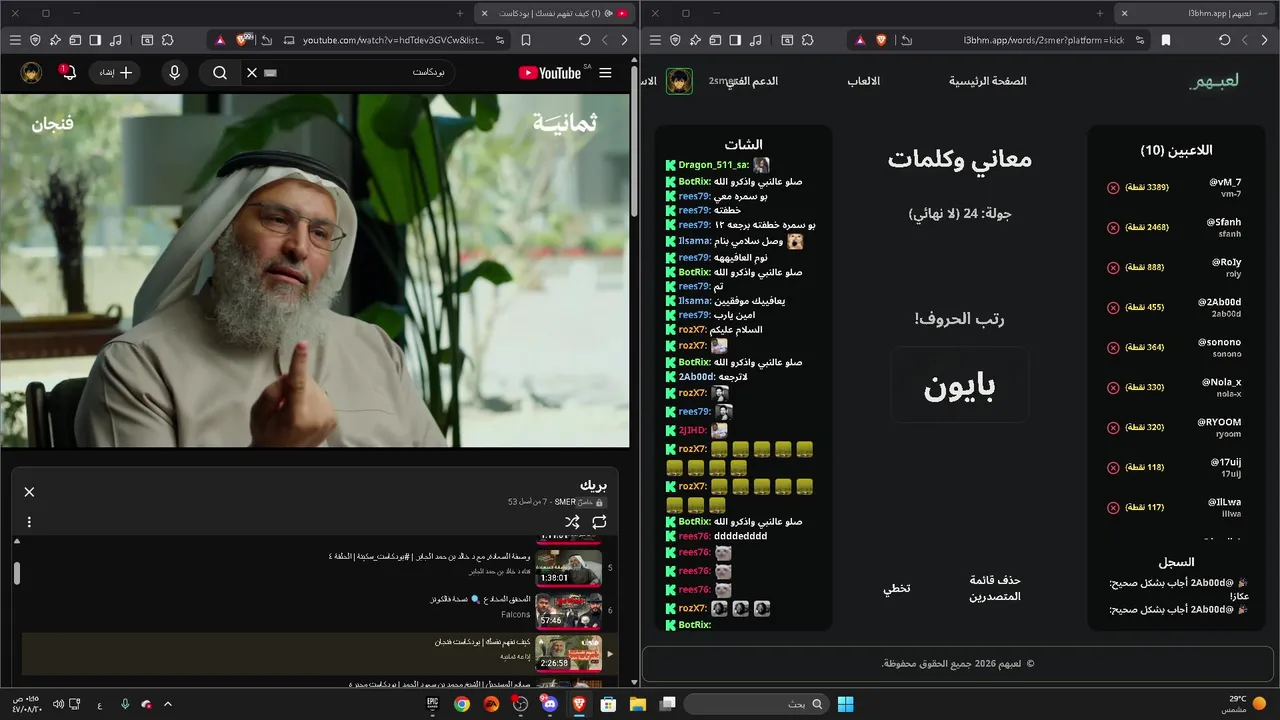The width and height of the screenshot is (1280, 720).
Task: Click bookmark icon in the l3bhm window
Action: point(1166,40)
